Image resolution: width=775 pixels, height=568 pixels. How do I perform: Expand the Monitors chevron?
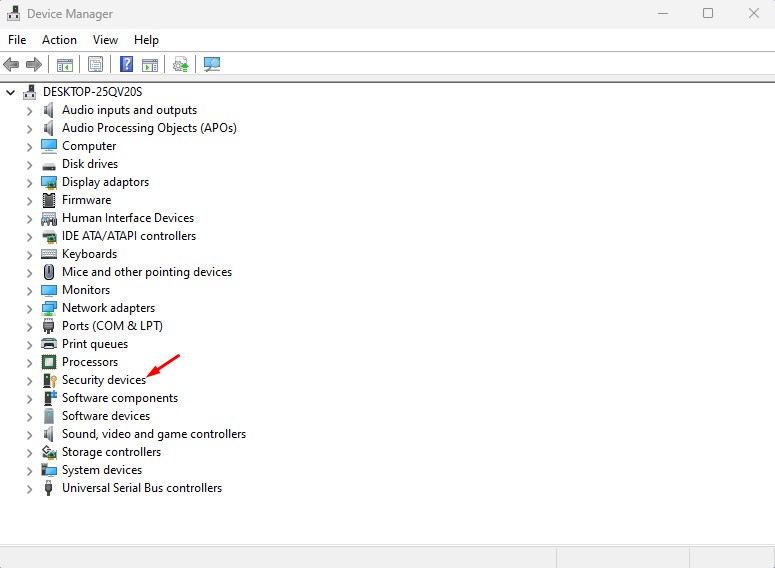29,291
